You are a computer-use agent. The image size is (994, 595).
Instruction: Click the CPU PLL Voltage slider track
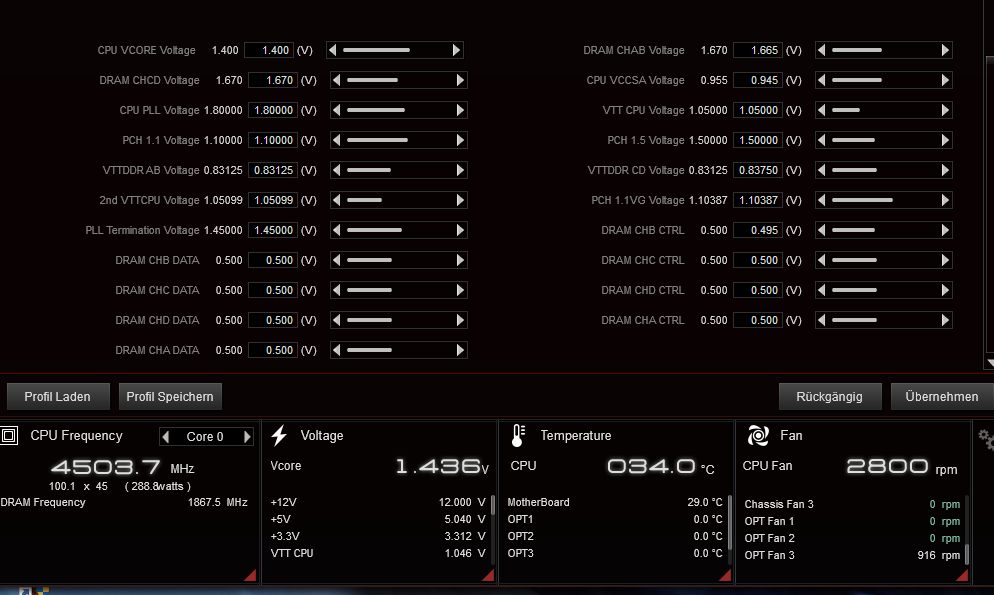click(x=398, y=110)
